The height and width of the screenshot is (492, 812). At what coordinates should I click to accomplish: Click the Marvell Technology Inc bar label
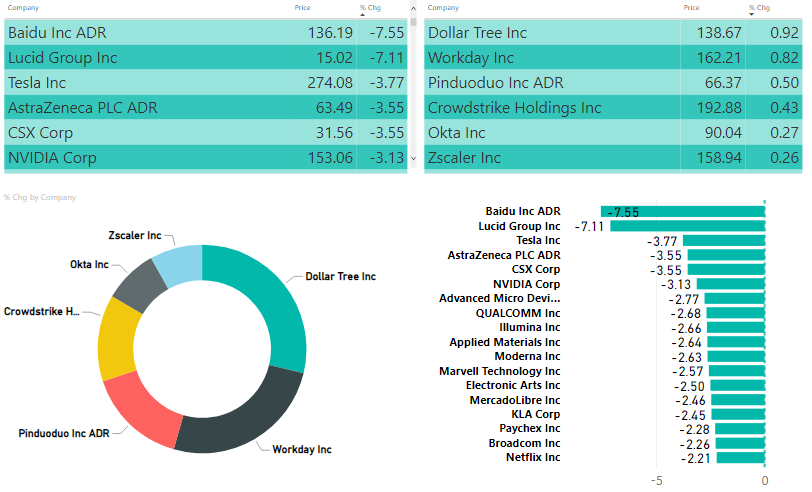tap(500, 371)
